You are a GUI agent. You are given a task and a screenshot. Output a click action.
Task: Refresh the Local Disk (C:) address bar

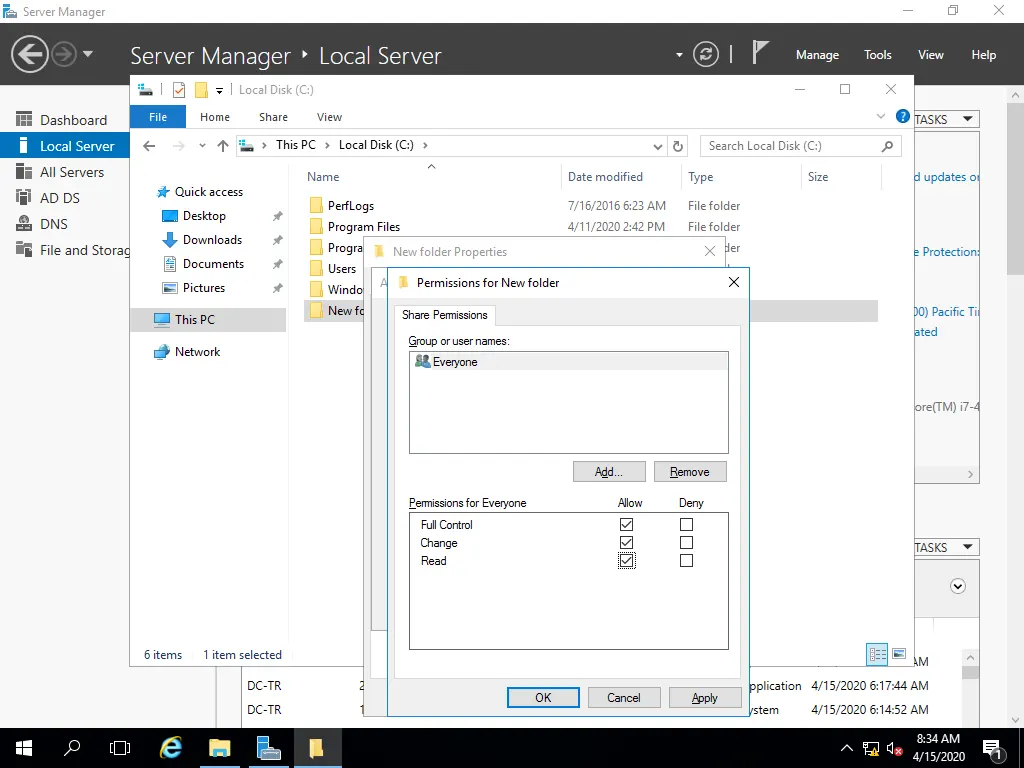678,146
